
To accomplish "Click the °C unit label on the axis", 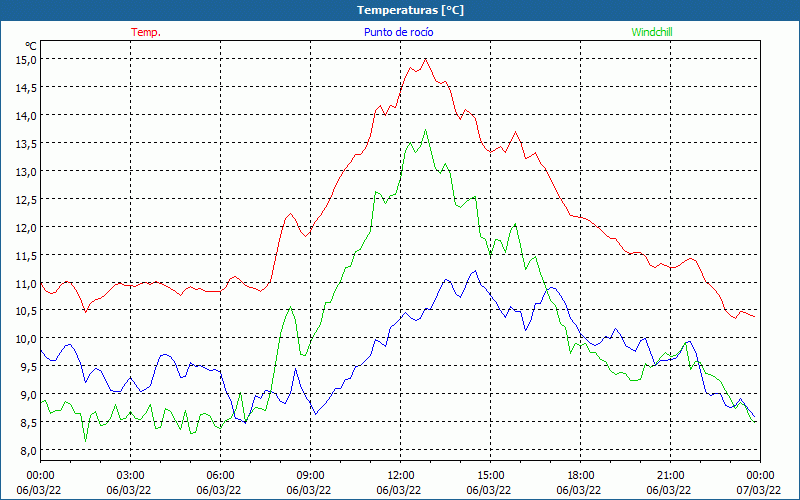I will [31, 46].
